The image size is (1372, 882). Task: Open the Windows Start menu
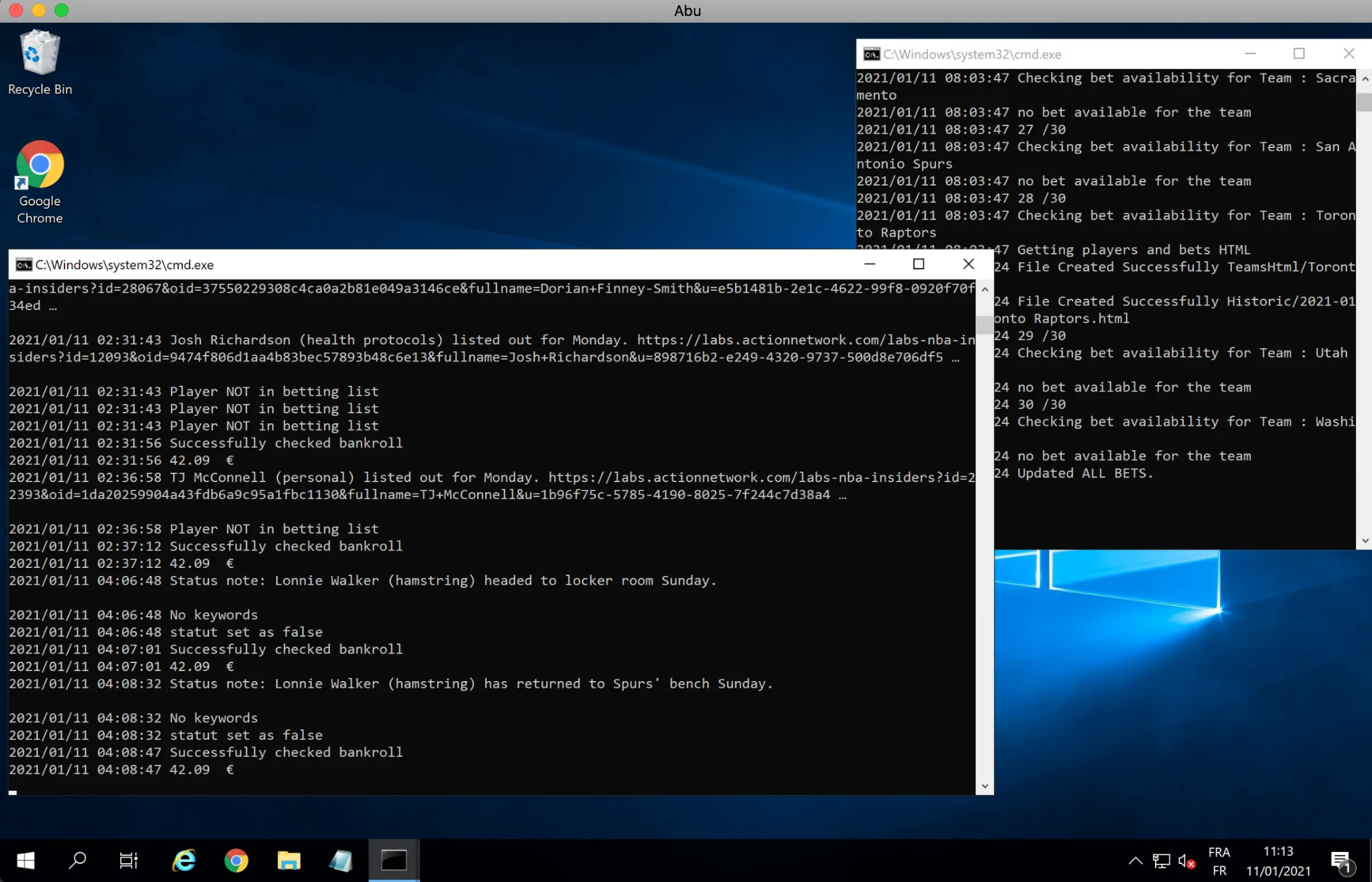click(x=25, y=861)
